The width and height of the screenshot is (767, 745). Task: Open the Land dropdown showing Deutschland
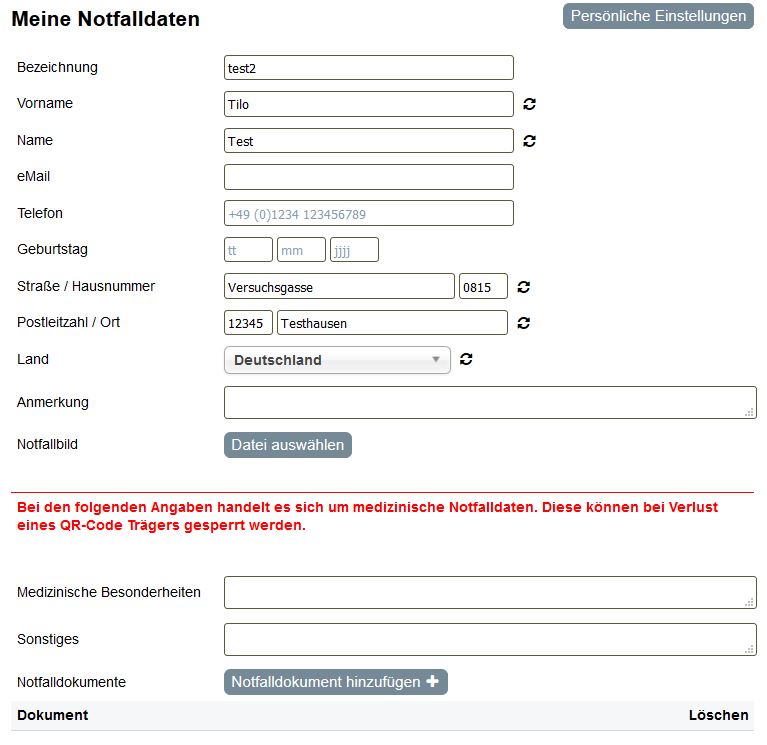coord(337,360)
